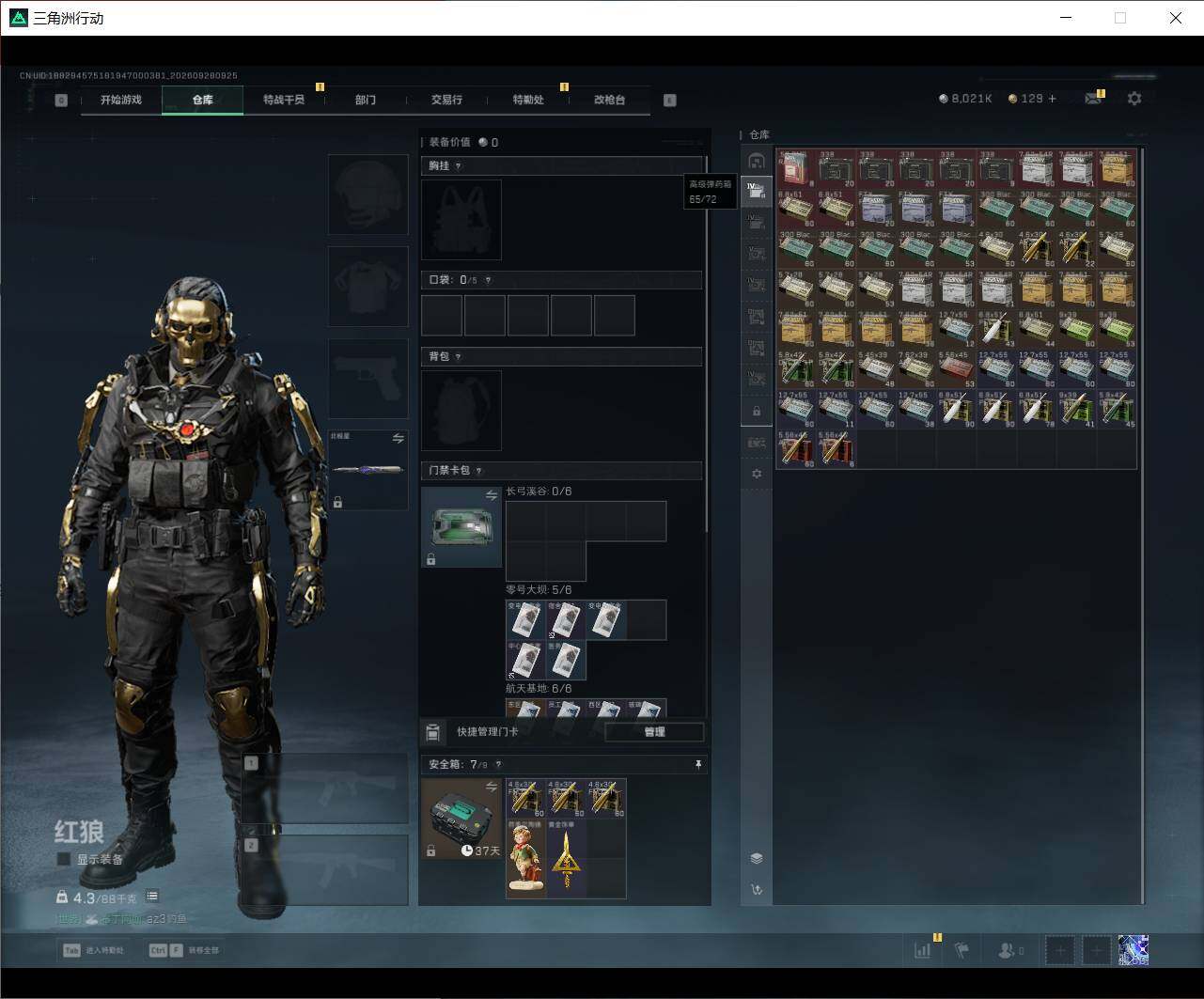Click the 管理 keycard button
This screenshot has height=999, width=1204.
(x=654, y=732)
